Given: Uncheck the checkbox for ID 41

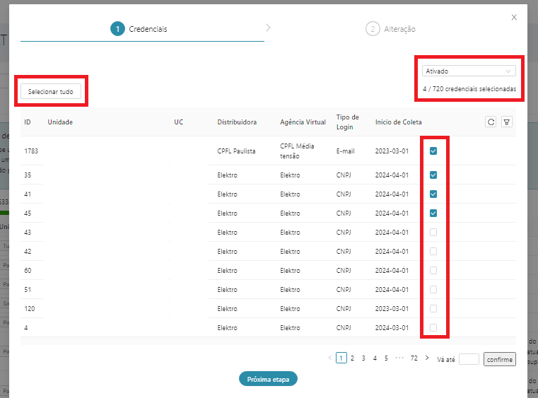Looking at the screenshot, I should coord(433,194).
